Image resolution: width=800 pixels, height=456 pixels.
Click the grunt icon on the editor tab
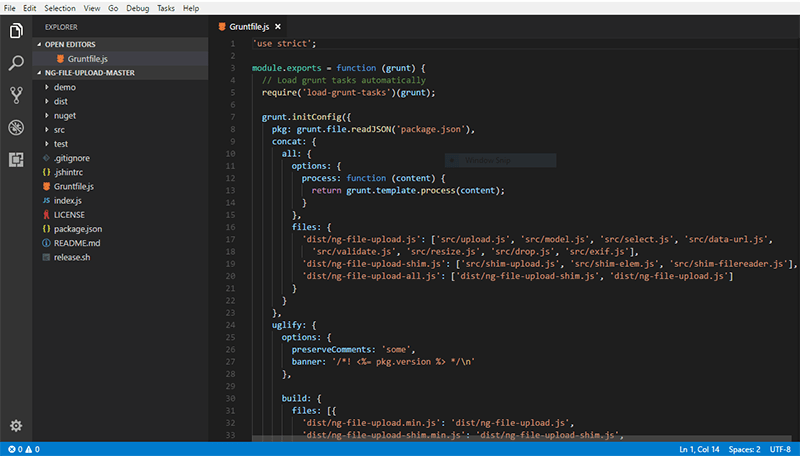click(x=222, y=27)
